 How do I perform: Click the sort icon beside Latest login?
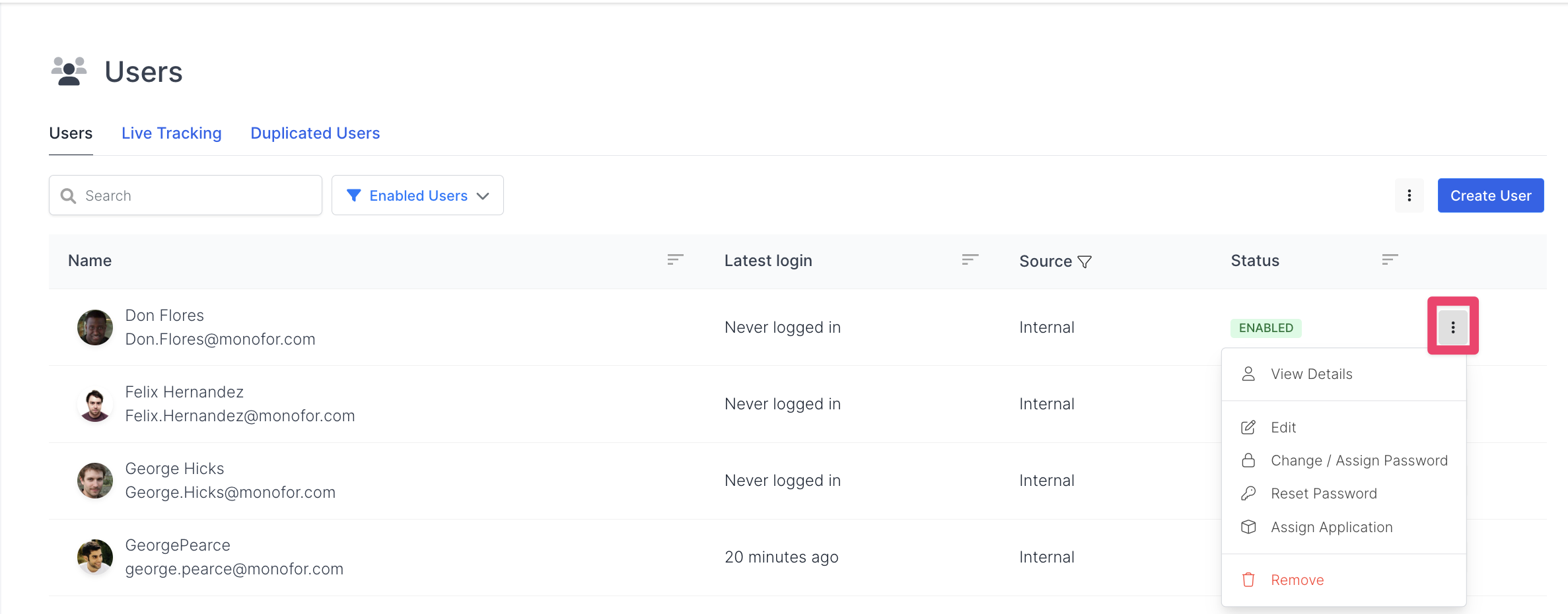[970, 260]
